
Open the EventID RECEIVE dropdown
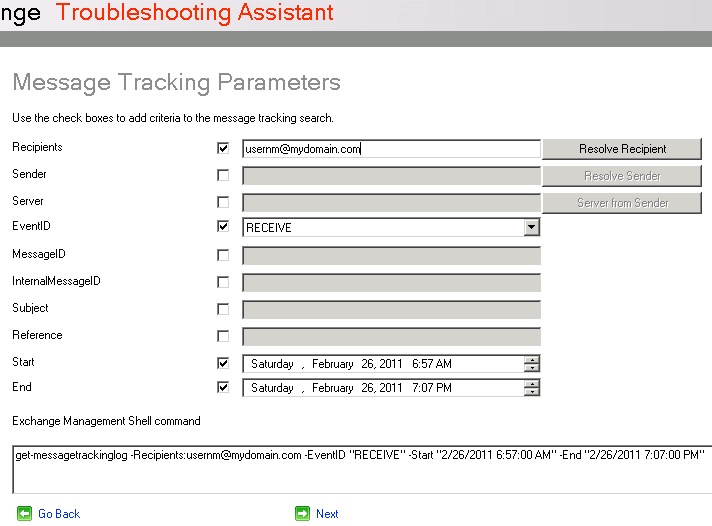point(531,228)
